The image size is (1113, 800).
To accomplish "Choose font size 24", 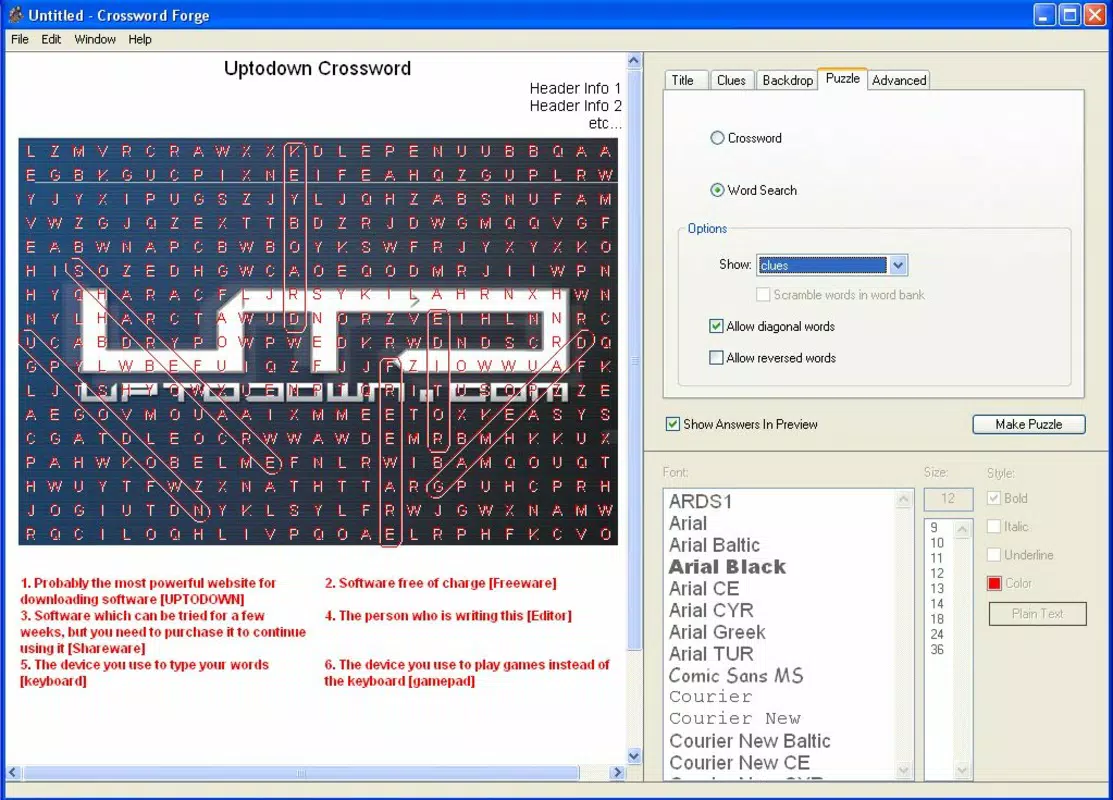I will [937, 634].
